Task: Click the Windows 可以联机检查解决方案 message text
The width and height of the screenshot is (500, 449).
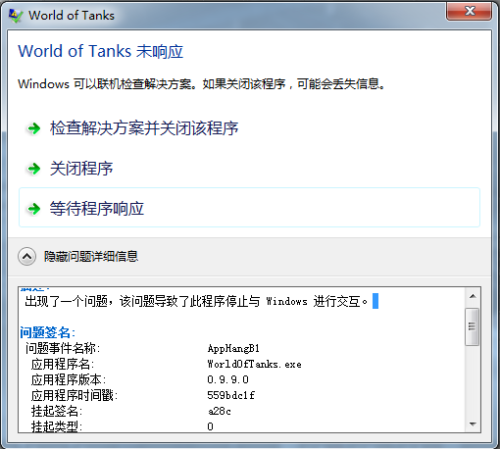Action: coord(201,84)
